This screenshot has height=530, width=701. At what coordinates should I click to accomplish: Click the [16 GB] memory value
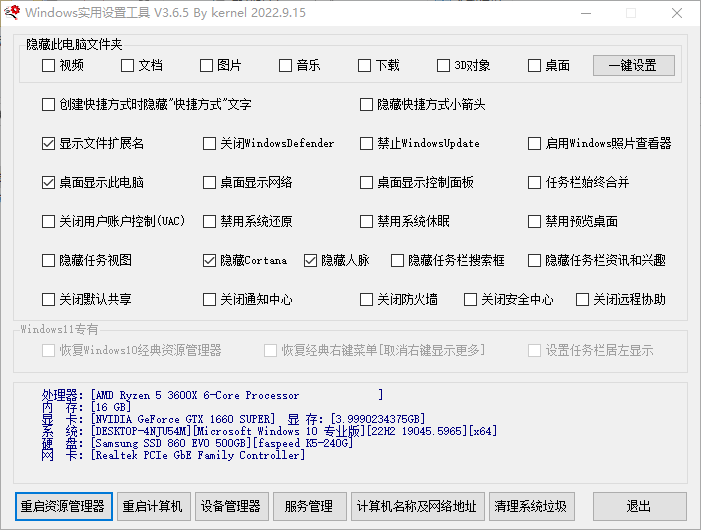(x=110, y=407)
